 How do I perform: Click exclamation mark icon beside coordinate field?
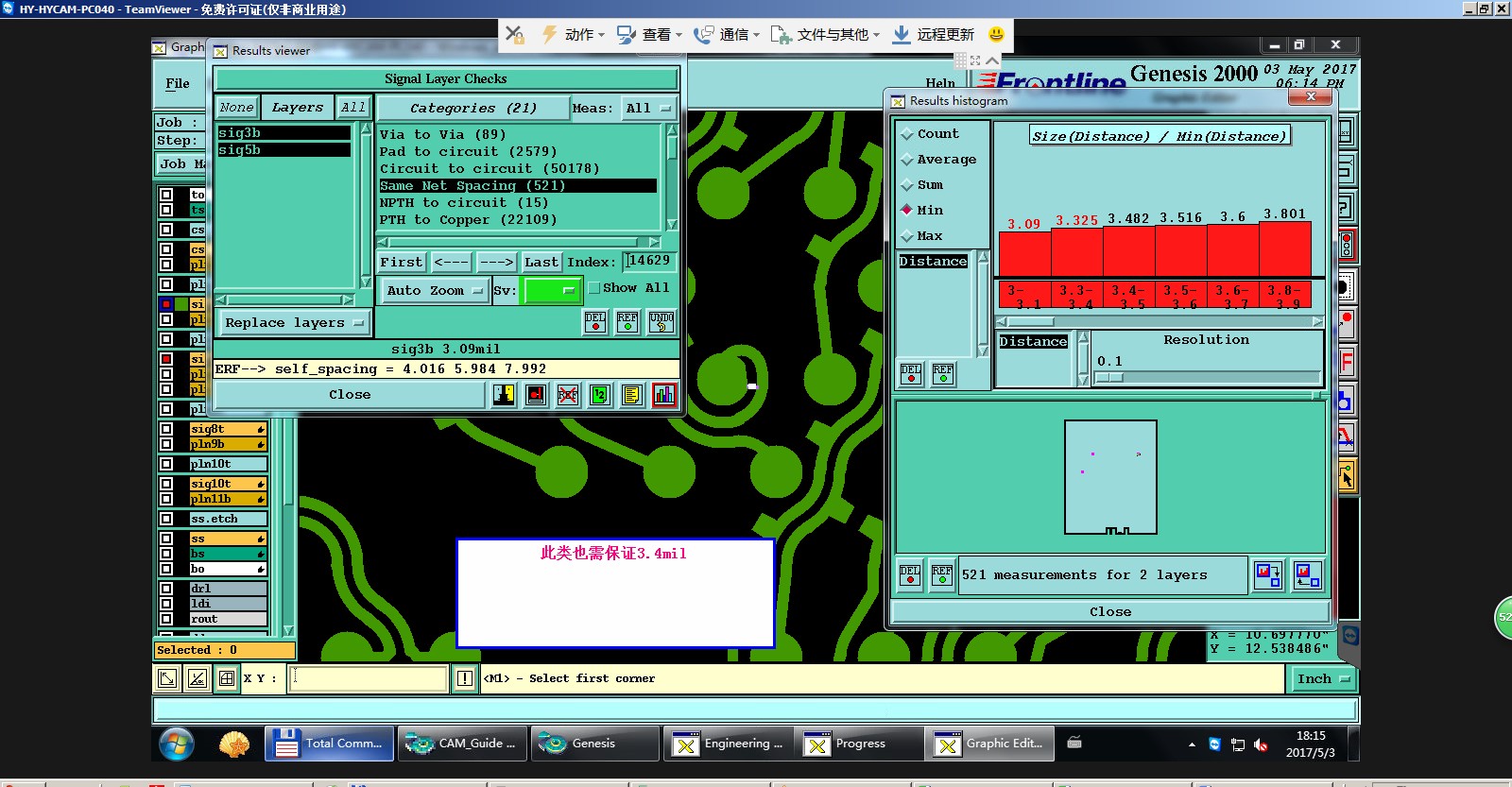point(465,678)
